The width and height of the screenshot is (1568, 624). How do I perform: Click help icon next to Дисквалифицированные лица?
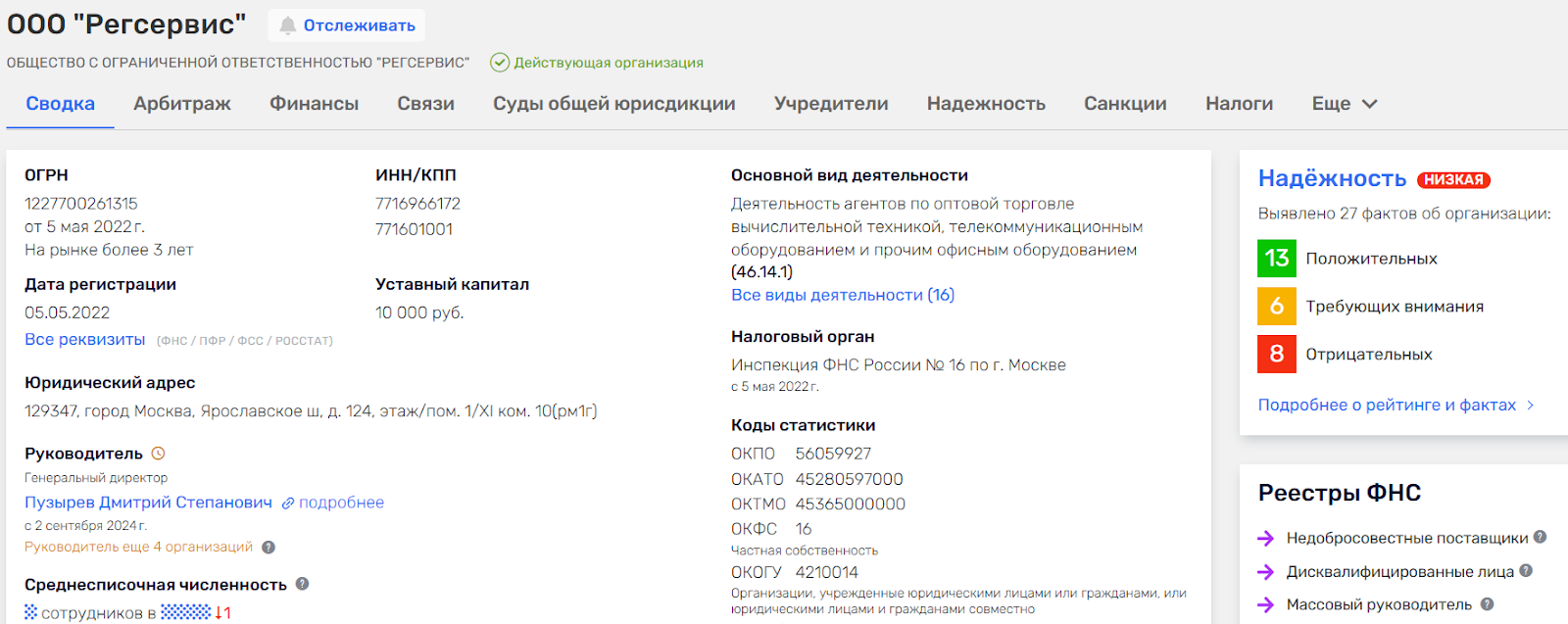point(1526,571)
